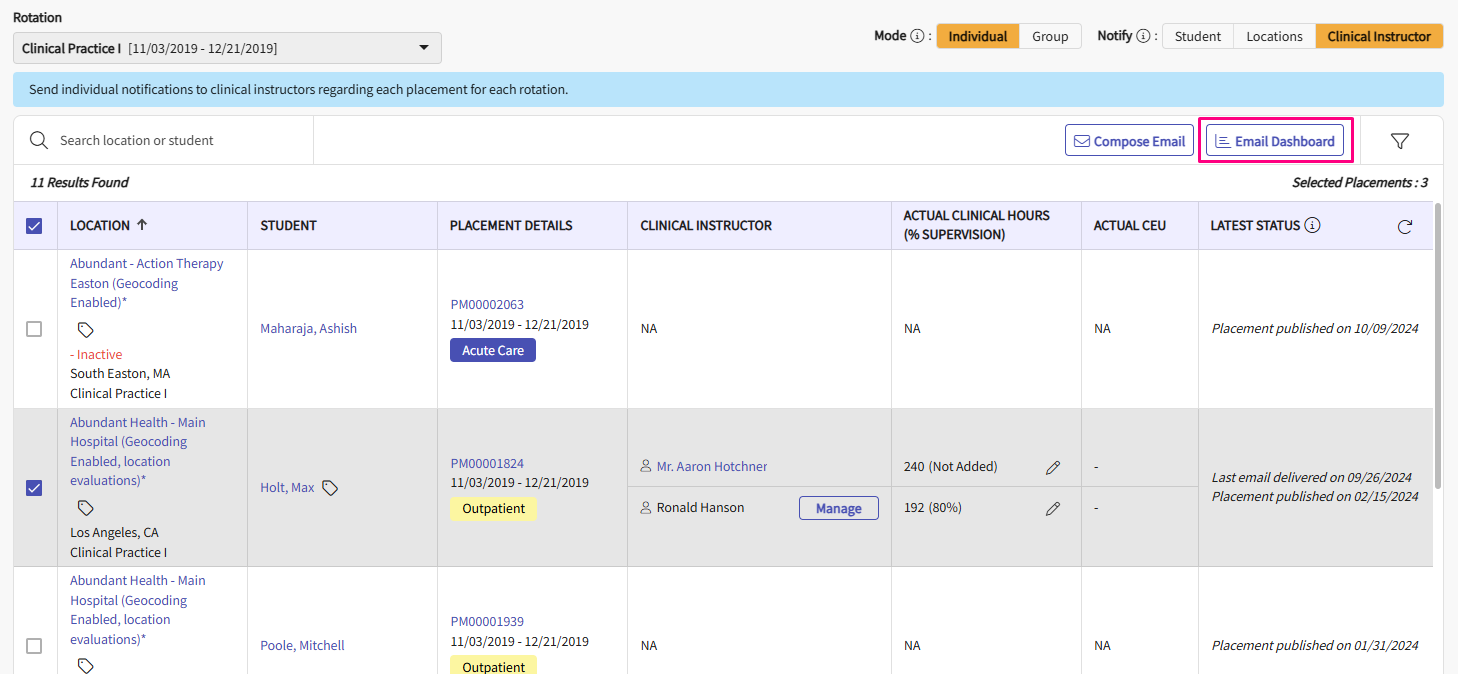Click 'Placement published on 10/09/2024'
1458x674 pixels.
1315,328
